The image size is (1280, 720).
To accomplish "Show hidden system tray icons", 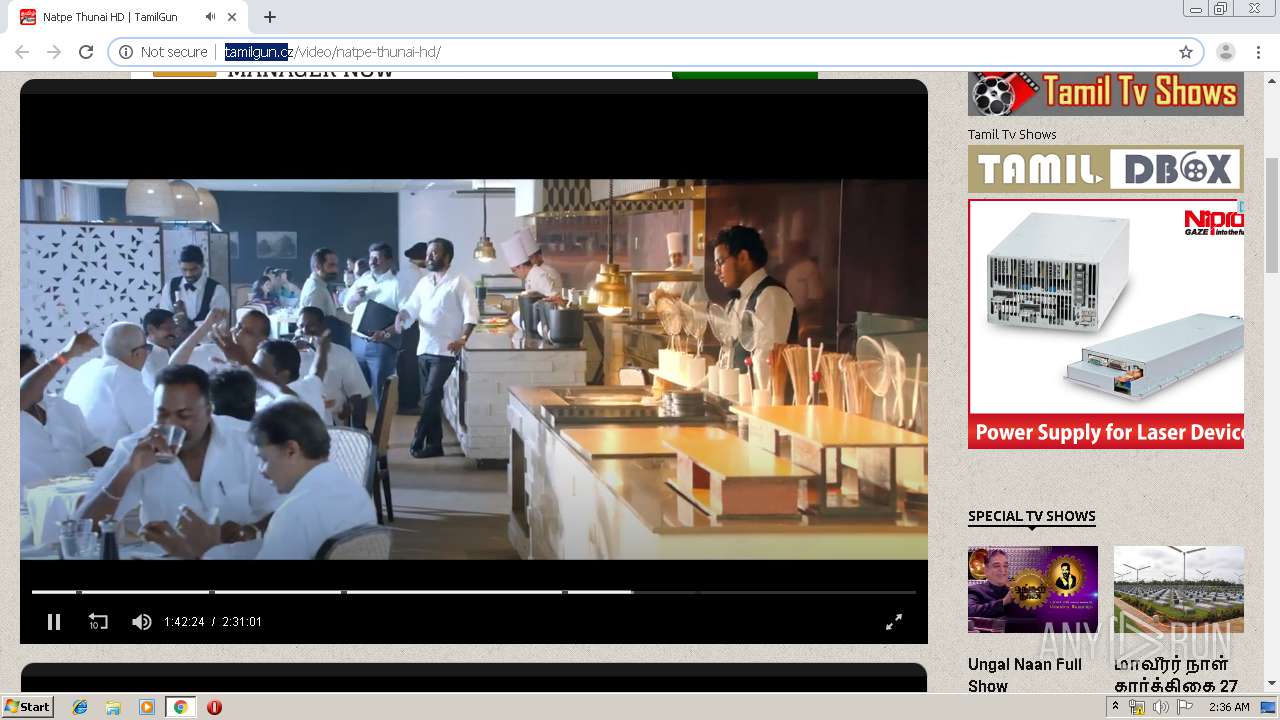I will 1116,706.
